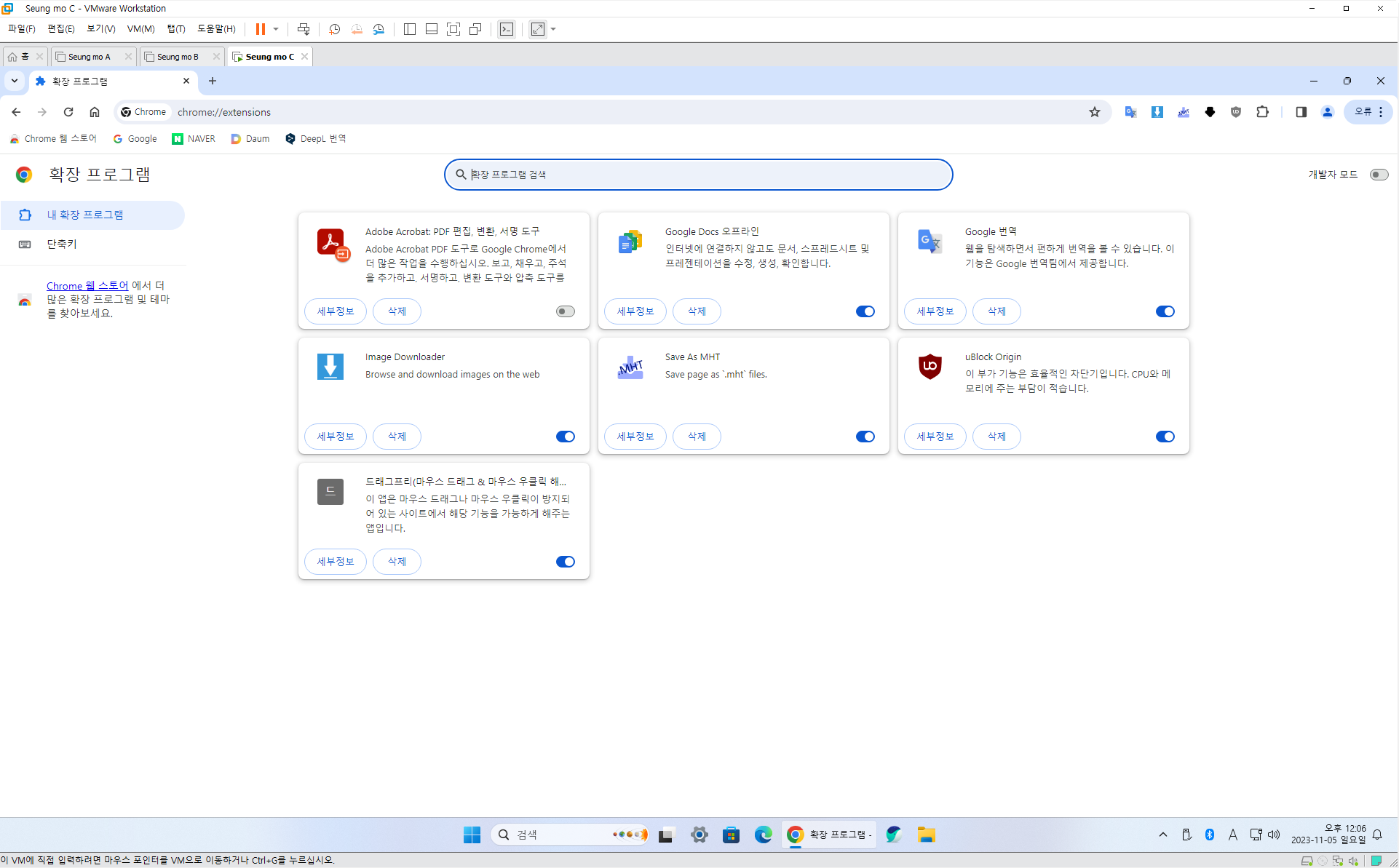
Task: Disable the uBlock Origin extension toggle
Action: 1165,437
